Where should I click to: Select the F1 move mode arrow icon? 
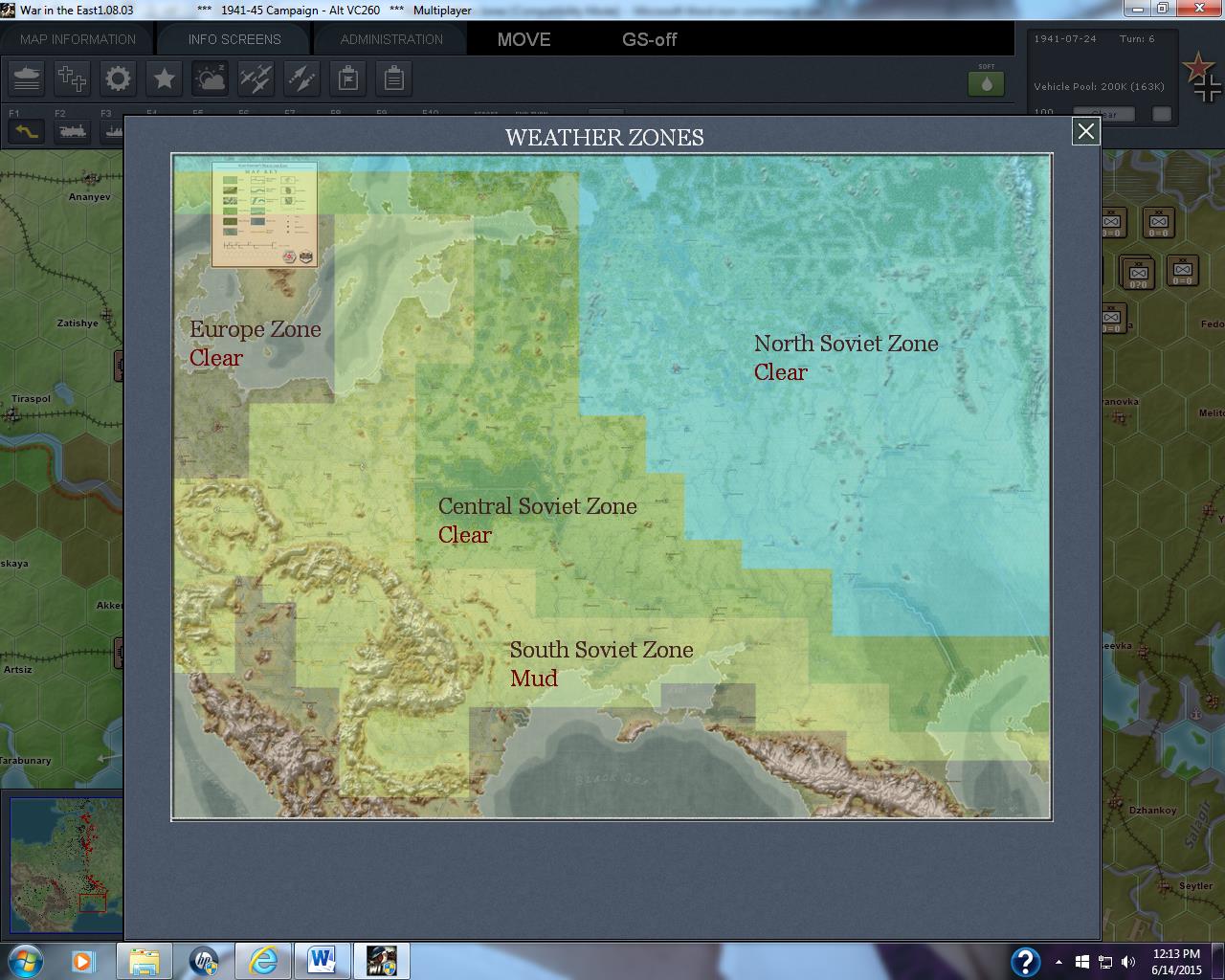click(27, 131)
